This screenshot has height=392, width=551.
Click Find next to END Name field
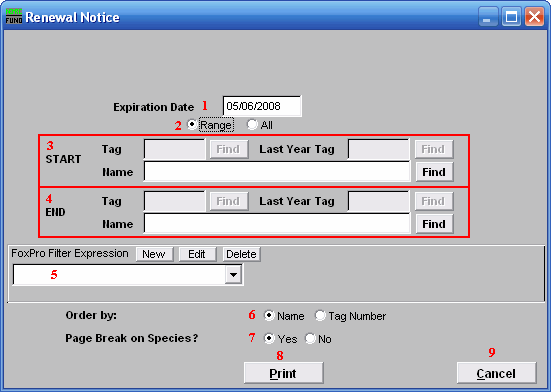(434, 224)
